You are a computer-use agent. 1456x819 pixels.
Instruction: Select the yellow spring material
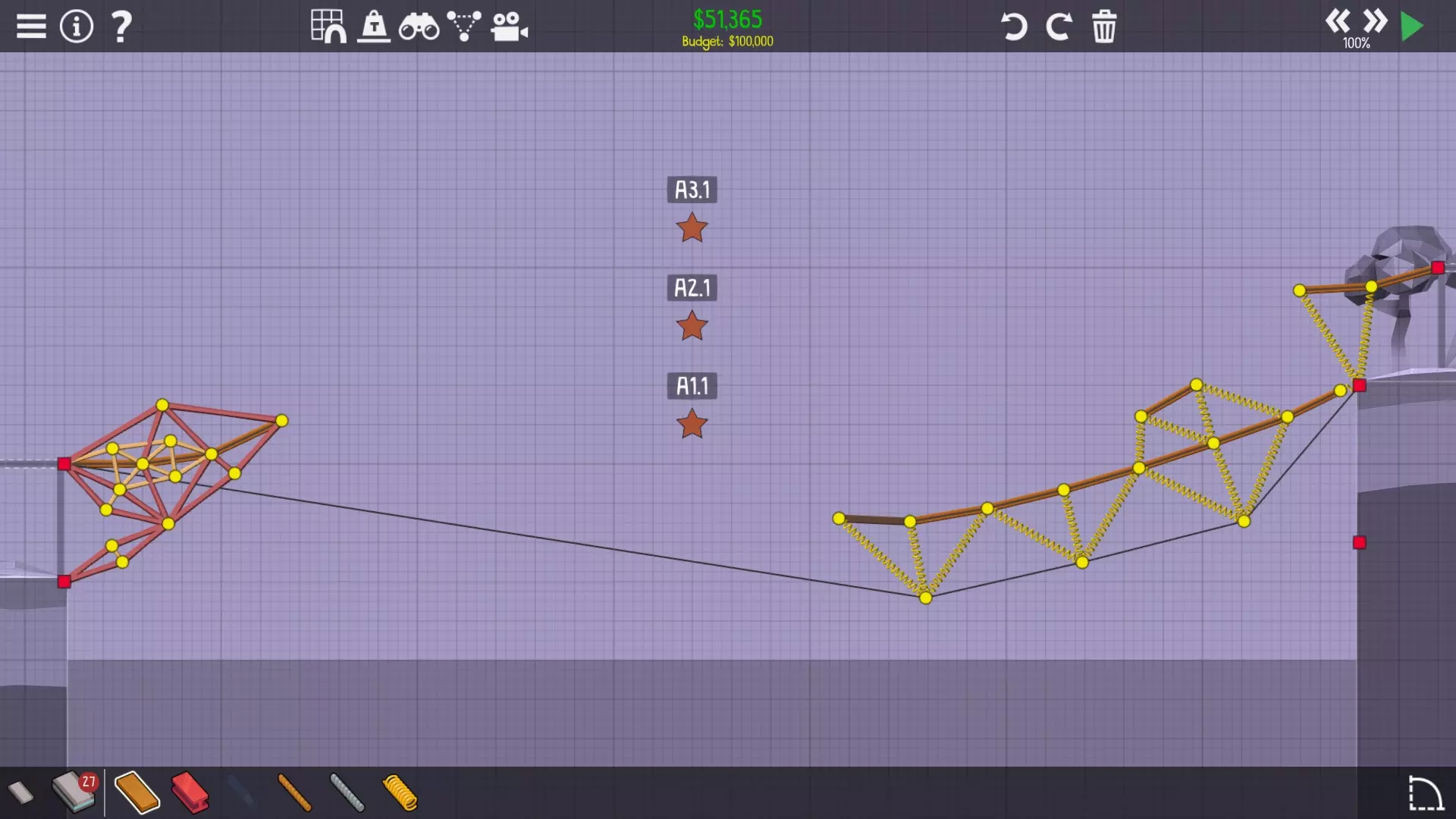[x=400, y=793]
